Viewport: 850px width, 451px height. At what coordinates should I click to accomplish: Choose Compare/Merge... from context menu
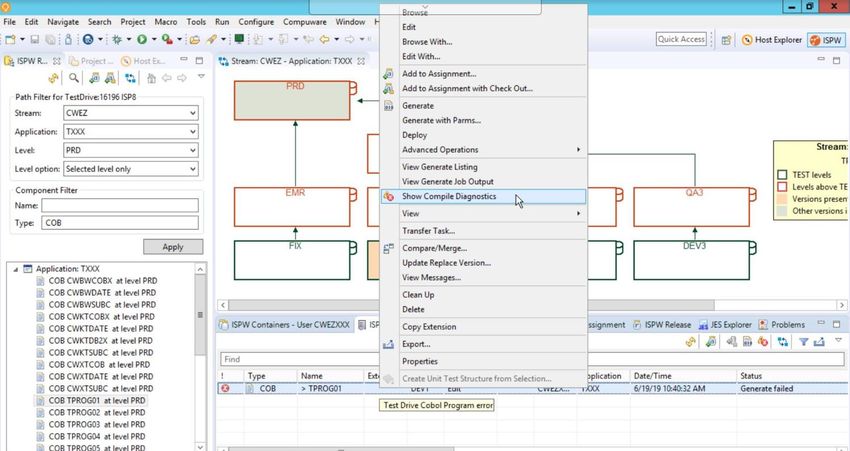[484, 248]
